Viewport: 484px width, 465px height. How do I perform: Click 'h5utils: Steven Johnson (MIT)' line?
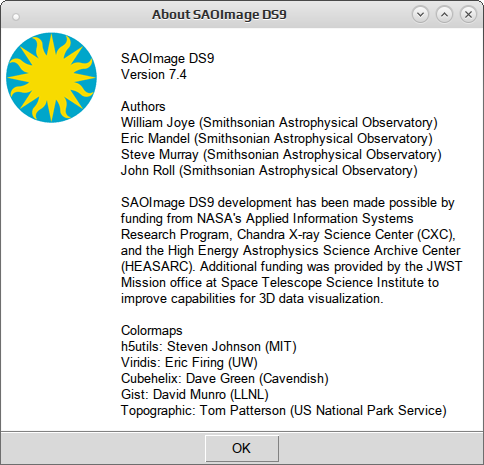tap(209, 346)
